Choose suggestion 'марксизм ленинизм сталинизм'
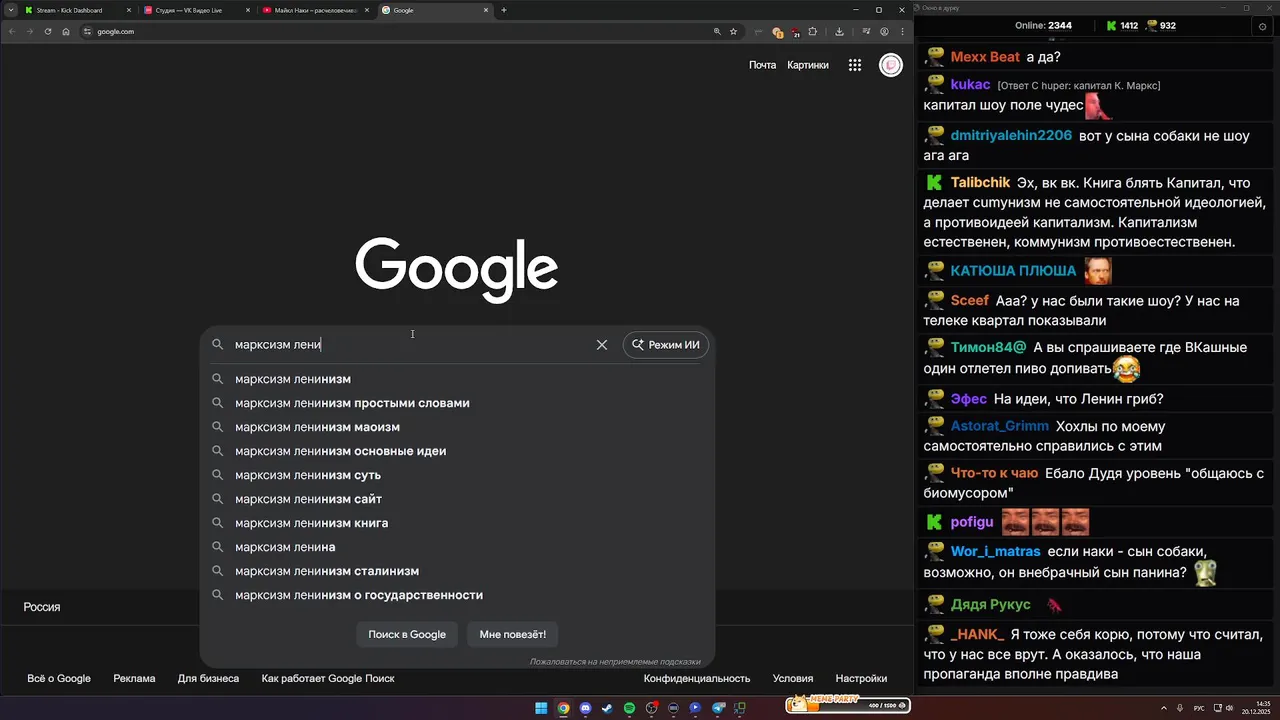The height and width of the screenshot is (720, 1280). 457,571
